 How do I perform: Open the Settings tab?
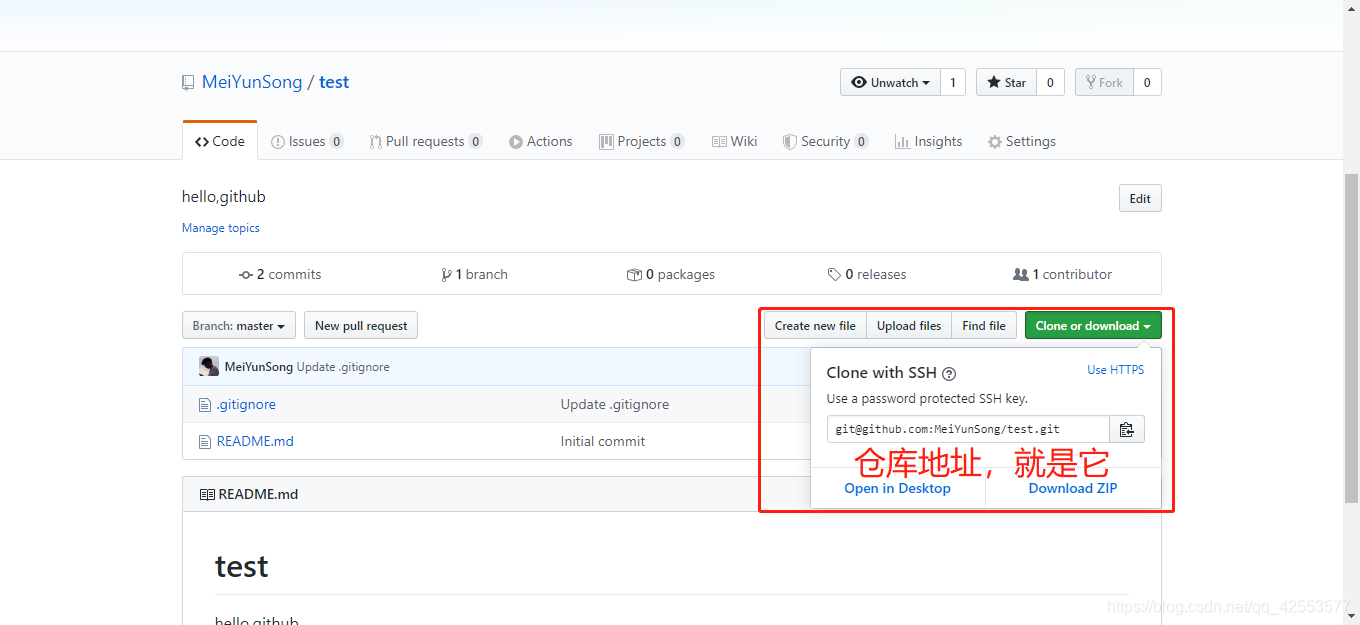tap(1022, 141)
